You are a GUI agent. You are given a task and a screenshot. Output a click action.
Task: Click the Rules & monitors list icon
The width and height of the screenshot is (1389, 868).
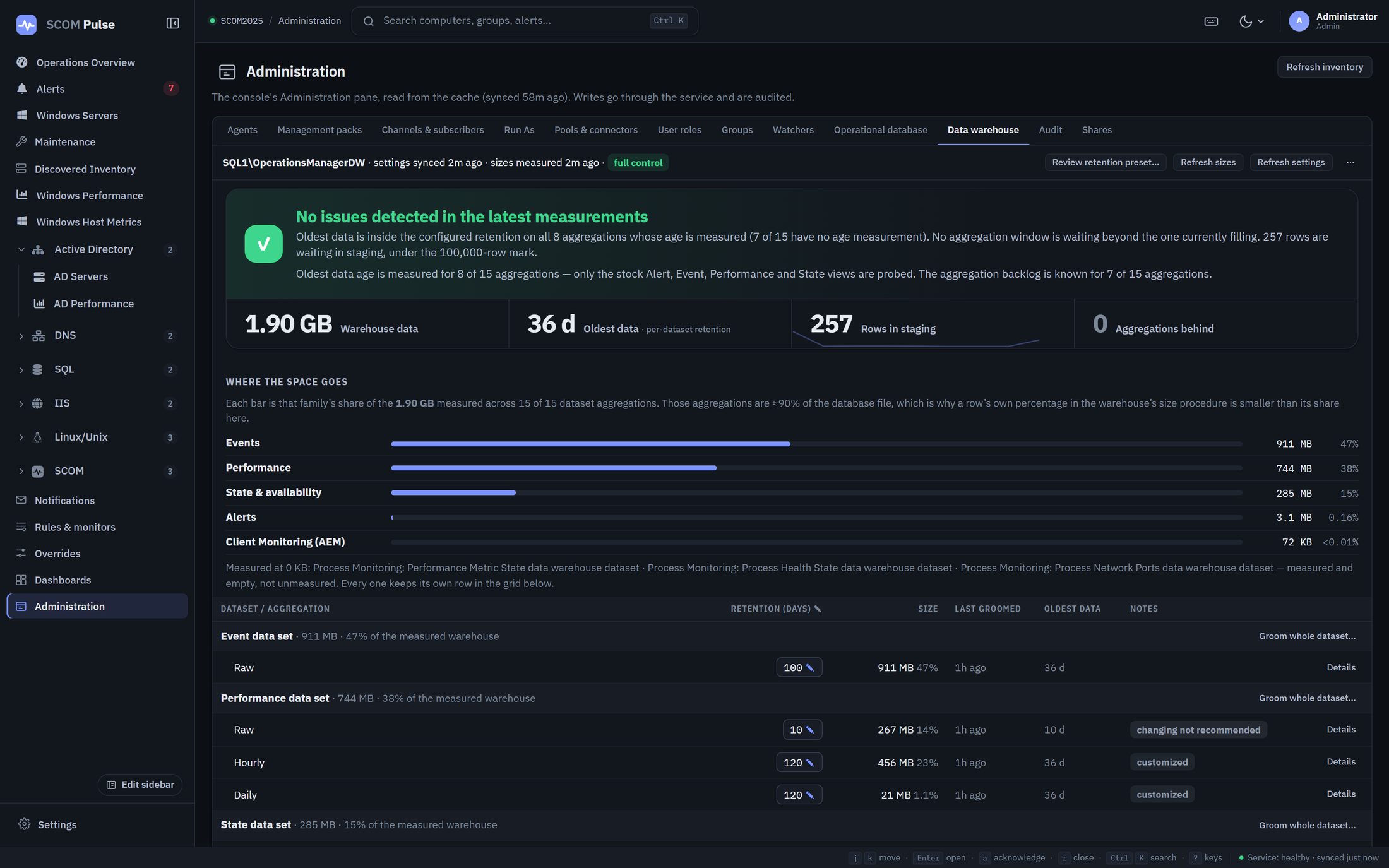pyautogui.click(x=21, y=527)
